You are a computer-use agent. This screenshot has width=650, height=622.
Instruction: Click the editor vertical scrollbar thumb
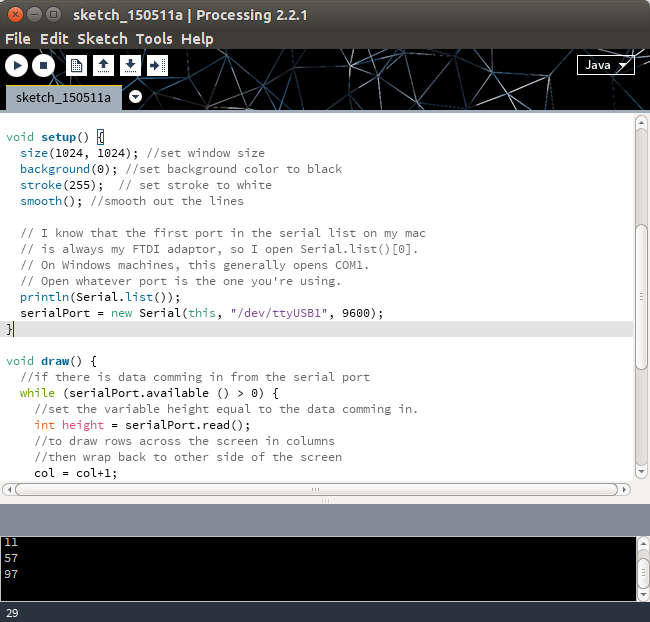641,296
